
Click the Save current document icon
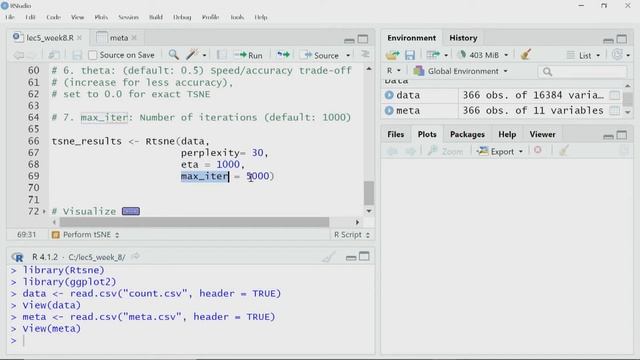pos(77,55)
